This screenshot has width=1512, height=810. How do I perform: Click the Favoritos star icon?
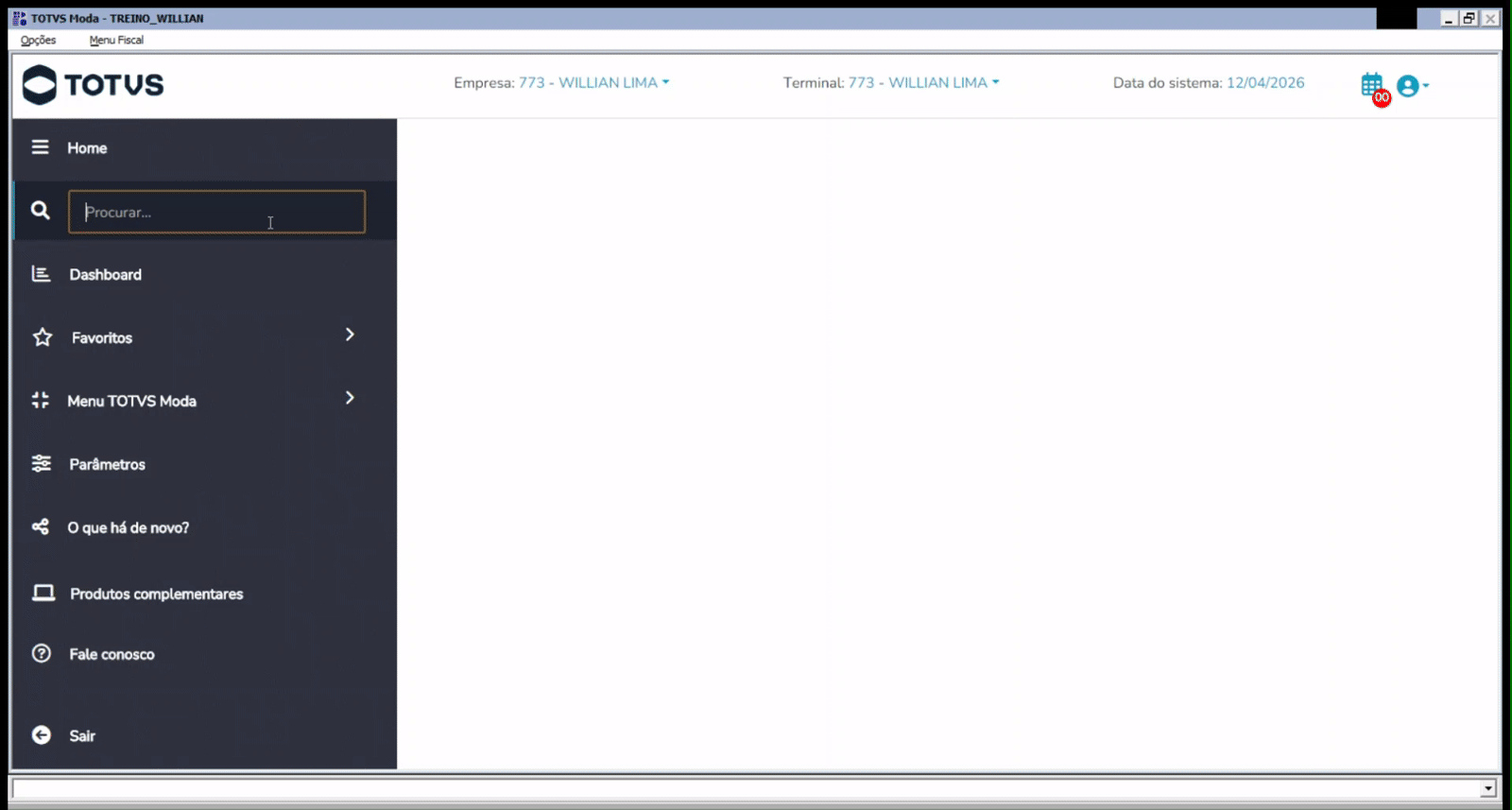pyautogui.click(x=43, y=337)
